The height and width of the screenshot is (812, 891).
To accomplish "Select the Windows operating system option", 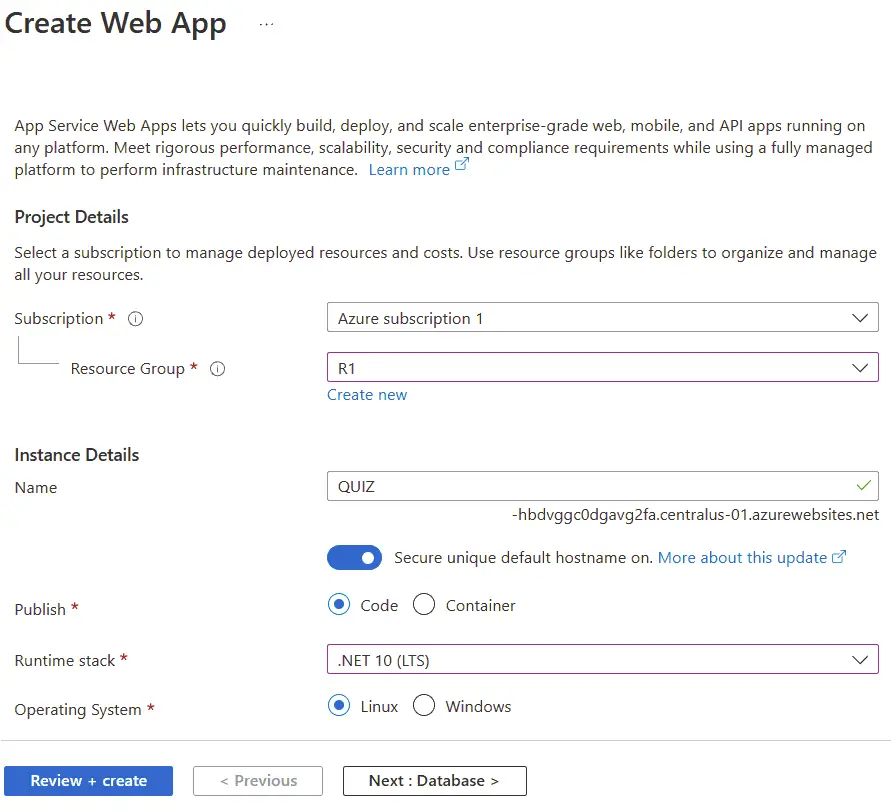I will pos(424,705).
